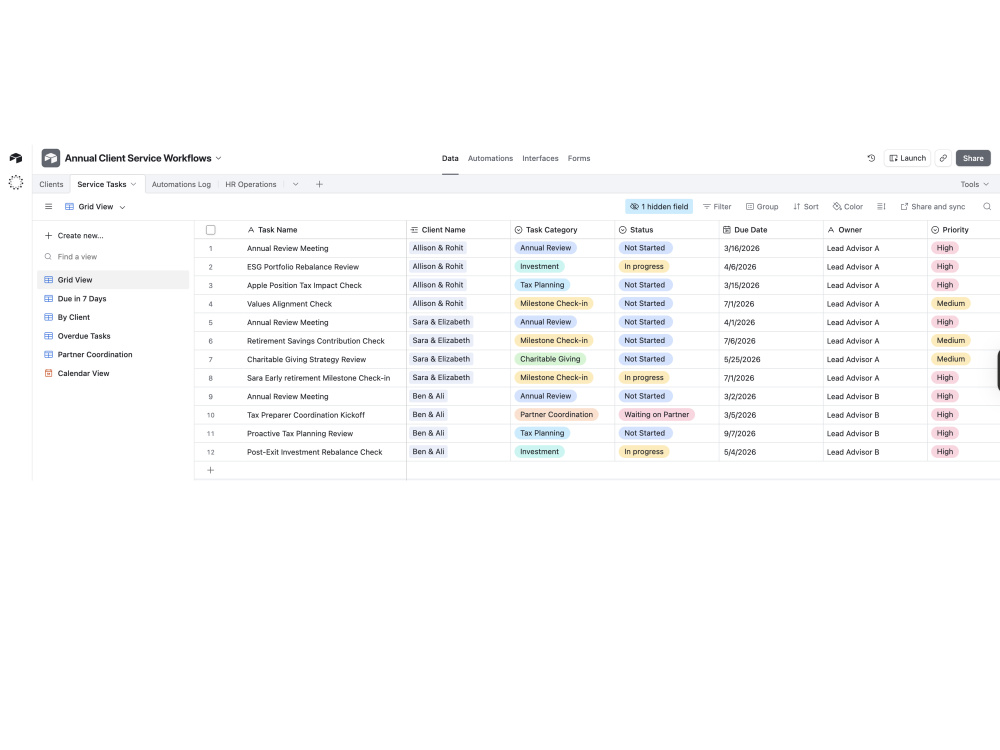Open the Task Category column header
This screenshot has width=1000, height=750.
(x=562, y=230)
